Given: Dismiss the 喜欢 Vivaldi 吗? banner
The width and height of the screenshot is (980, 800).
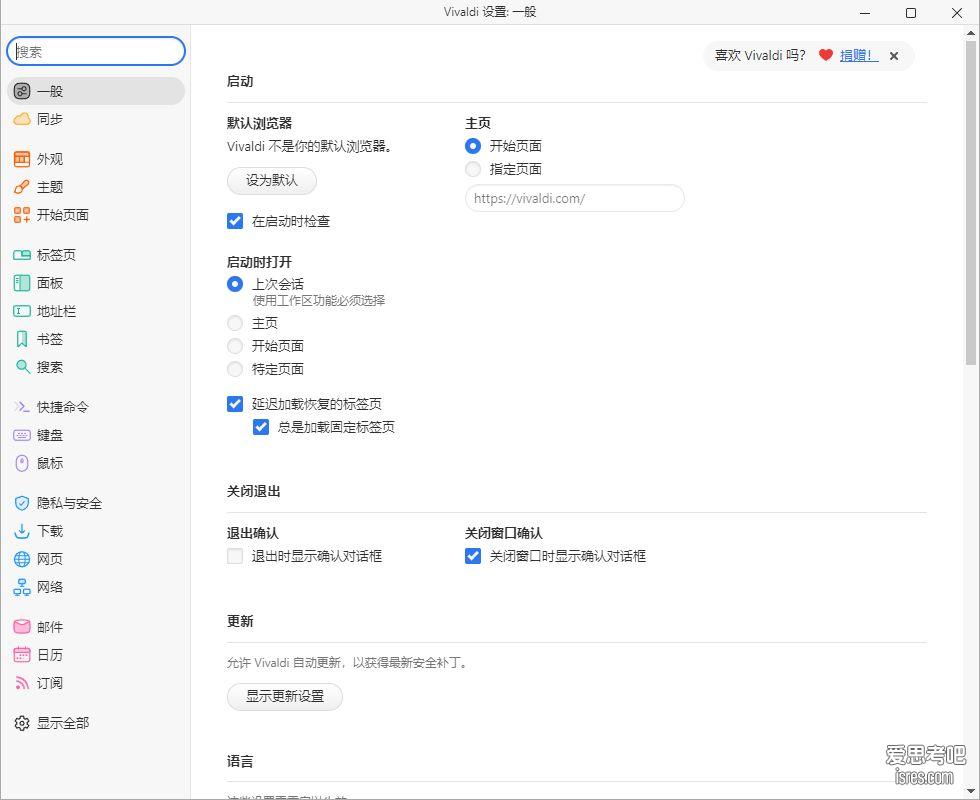Looking at the screenshot, I should tap(894, 56).
